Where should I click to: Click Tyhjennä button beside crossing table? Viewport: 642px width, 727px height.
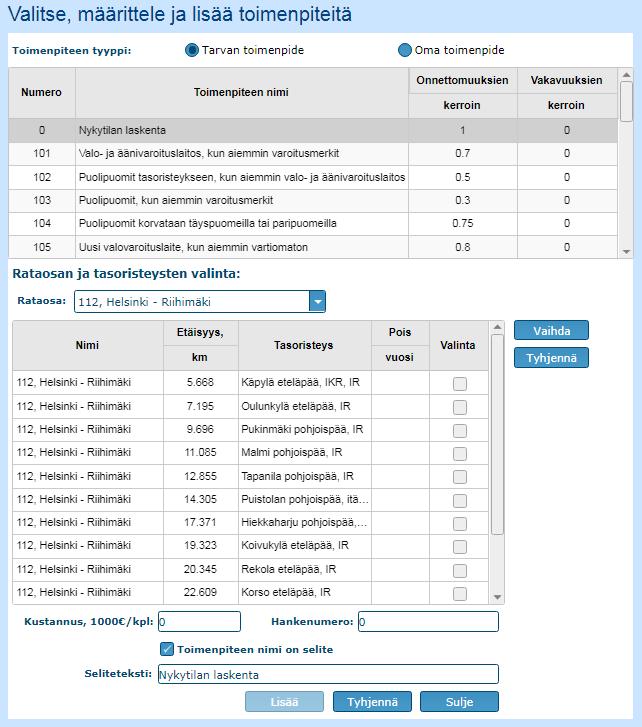coord(551,357)
